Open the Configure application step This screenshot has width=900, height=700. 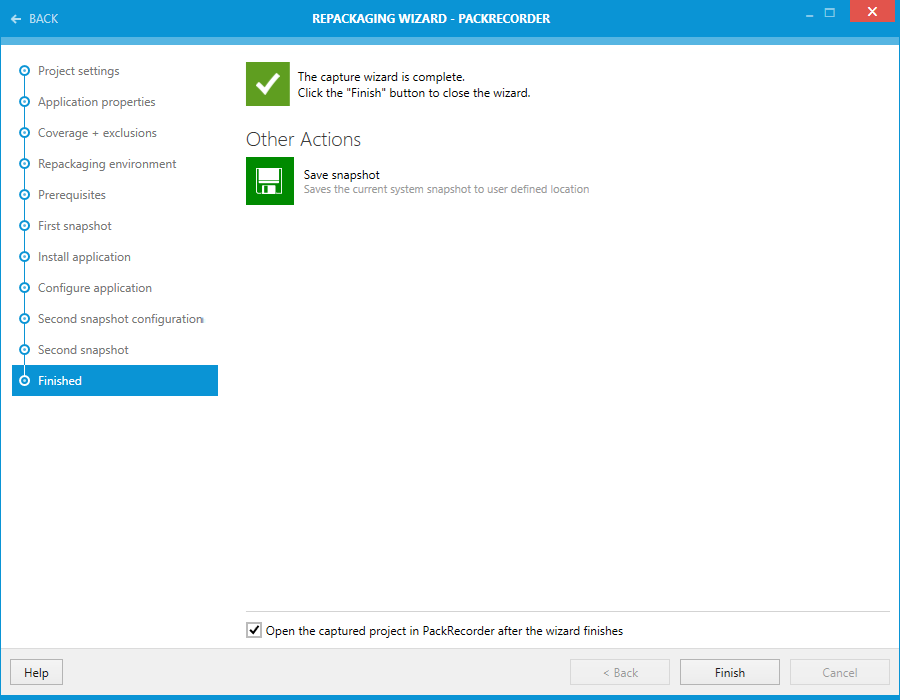click(x=95, y=287)
